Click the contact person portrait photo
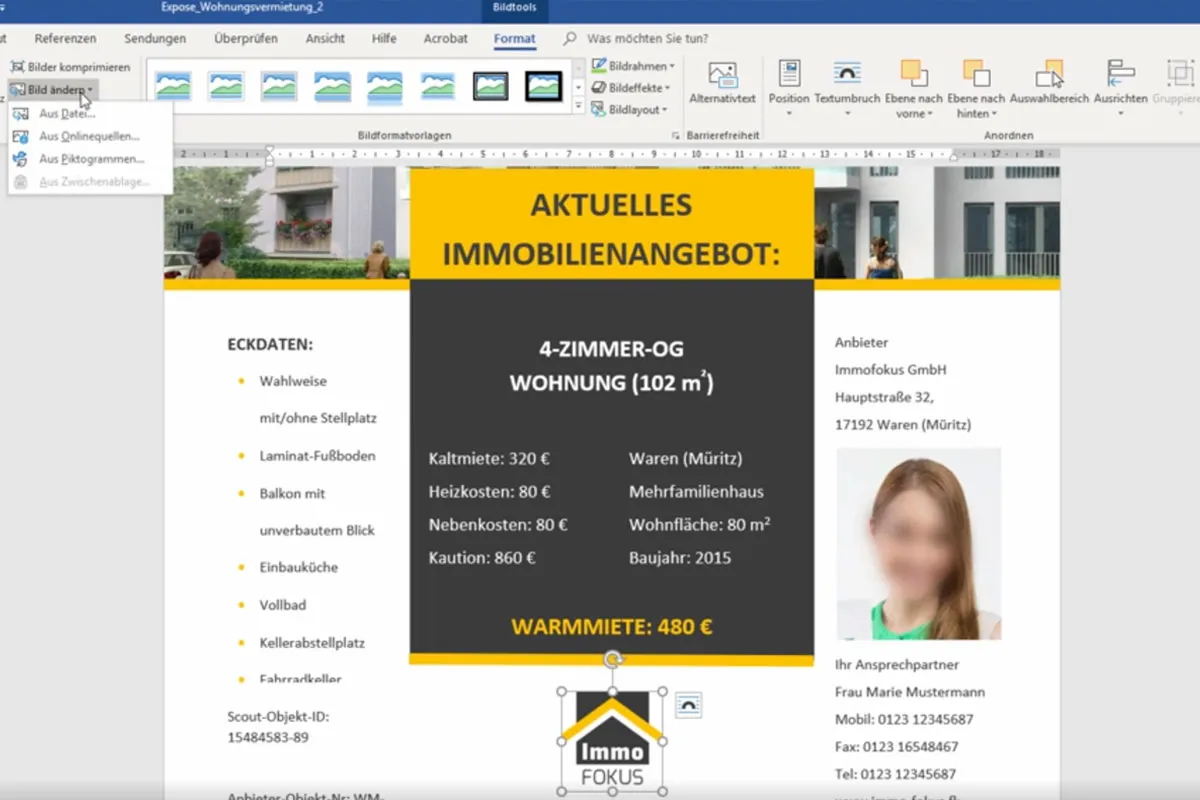This screenshot has width=1200, height=800. click(918, 543)
